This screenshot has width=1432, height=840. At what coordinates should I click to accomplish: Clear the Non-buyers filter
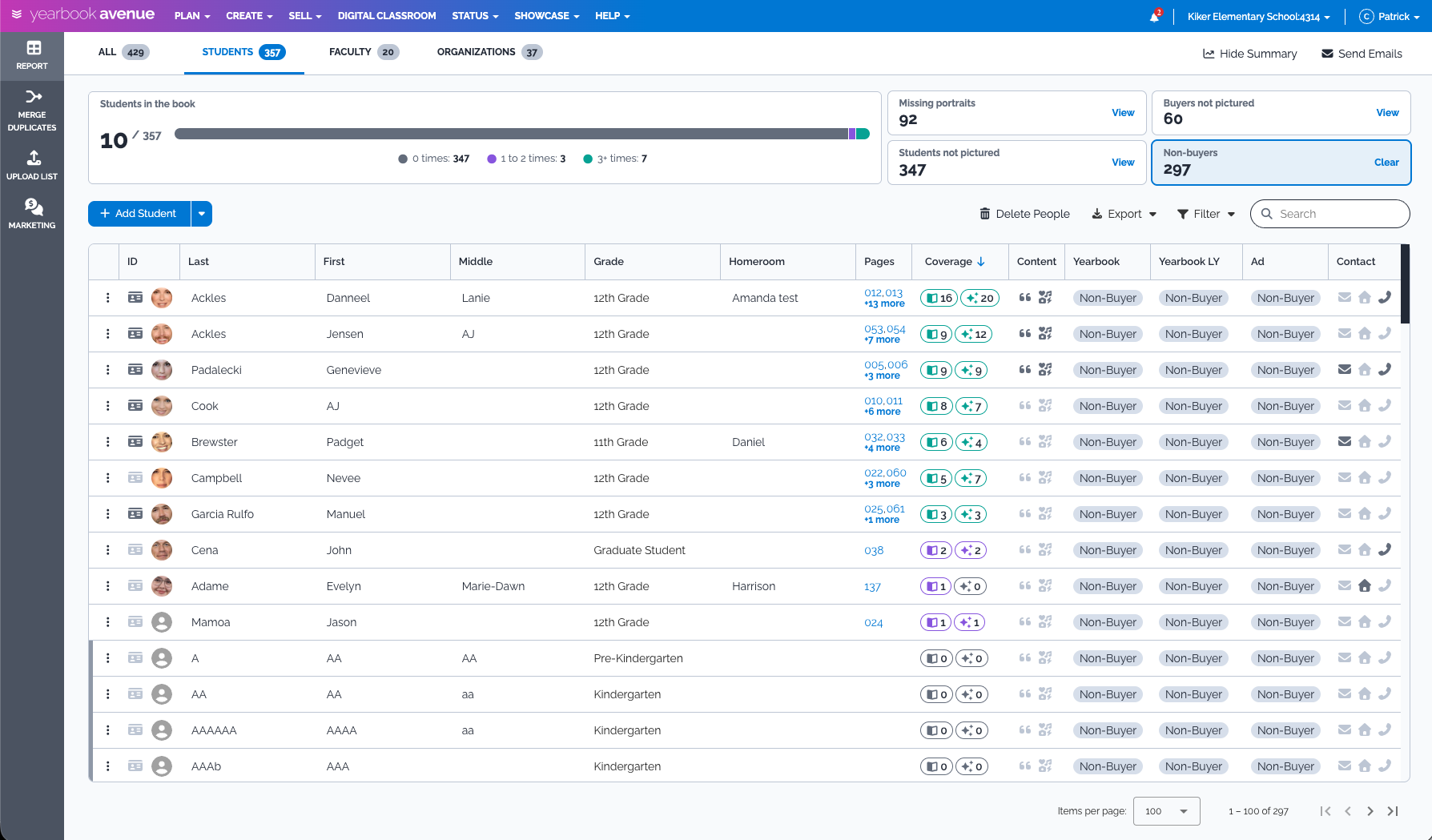click(x=1386, y=163)
